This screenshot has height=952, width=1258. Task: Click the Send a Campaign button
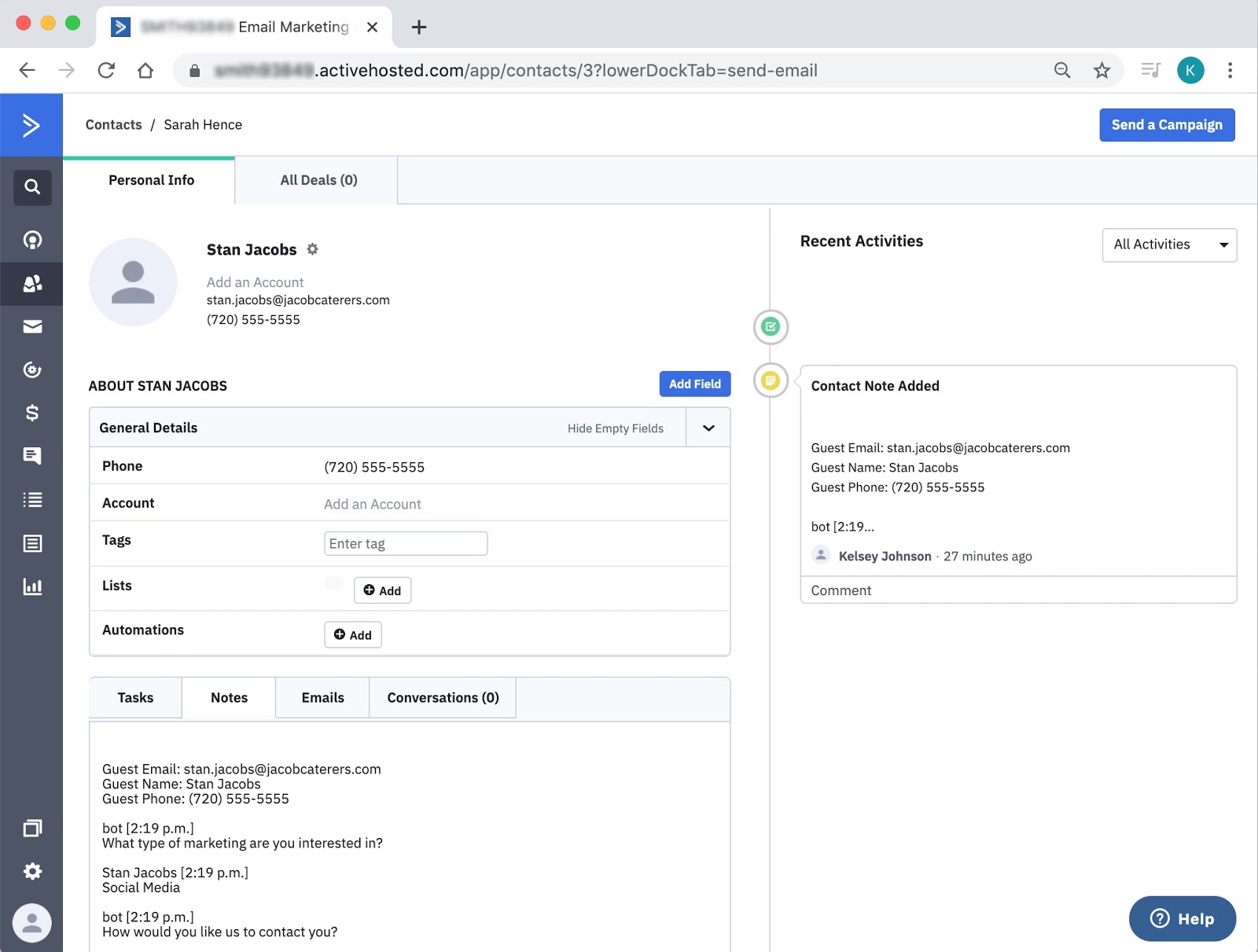(1167, 124)
